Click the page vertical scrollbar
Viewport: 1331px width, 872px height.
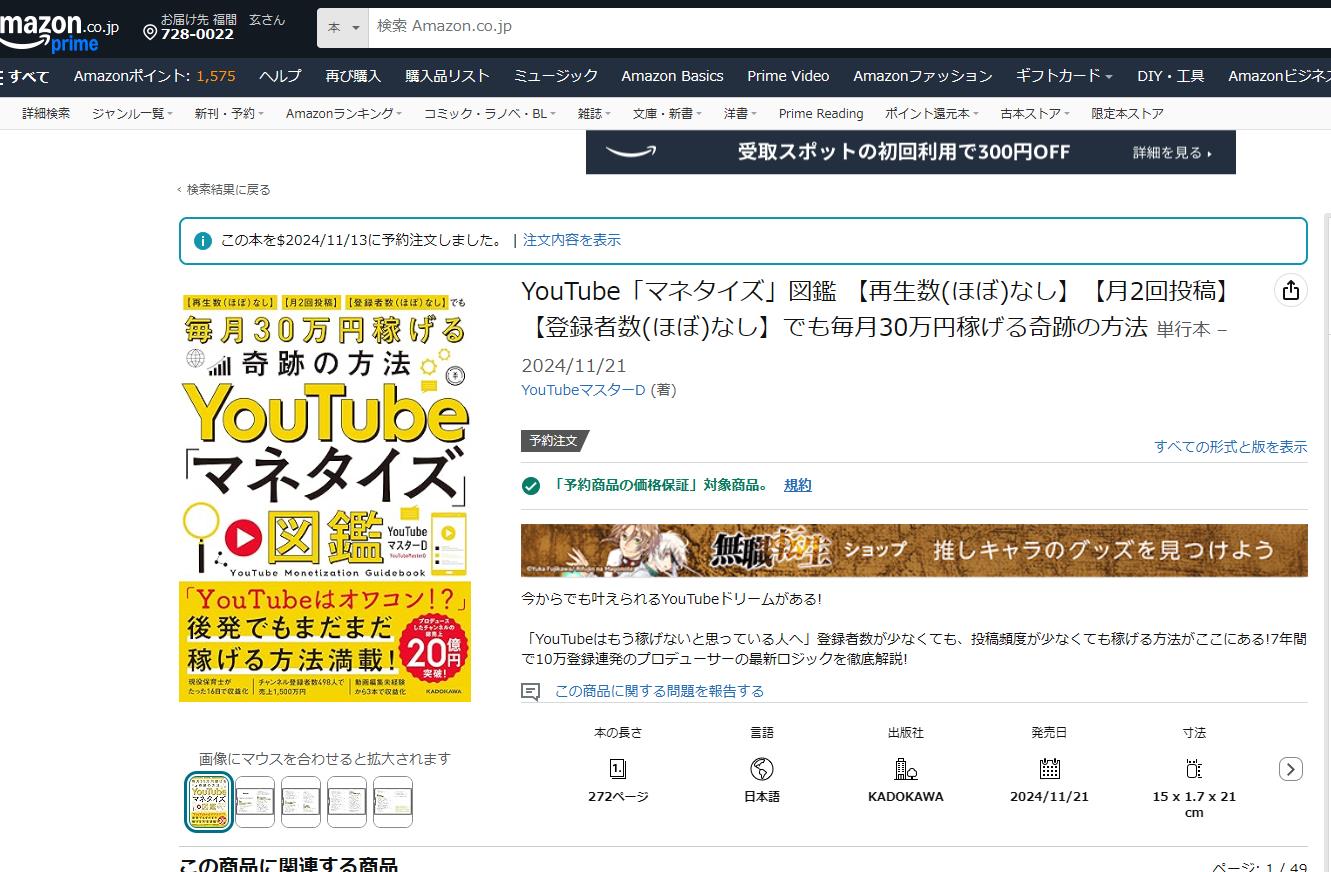[x=1327, y=540]
